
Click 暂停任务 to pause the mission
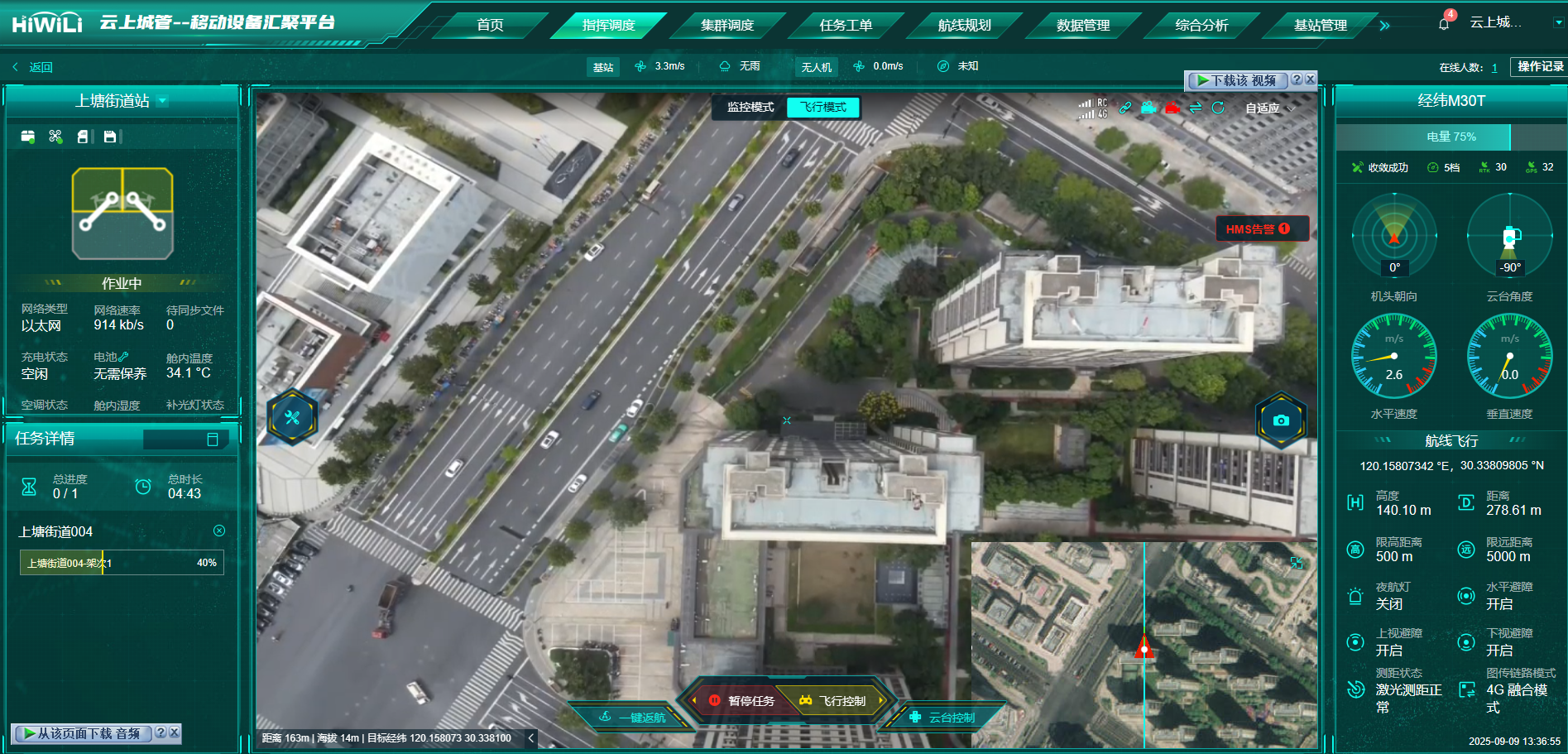click(742, 701)
